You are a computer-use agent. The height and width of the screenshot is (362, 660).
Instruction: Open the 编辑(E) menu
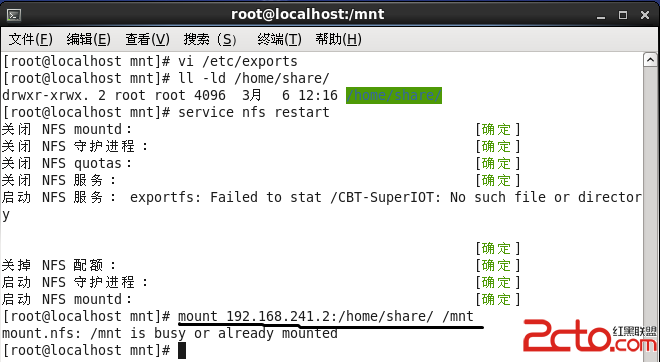coord(88,40)
